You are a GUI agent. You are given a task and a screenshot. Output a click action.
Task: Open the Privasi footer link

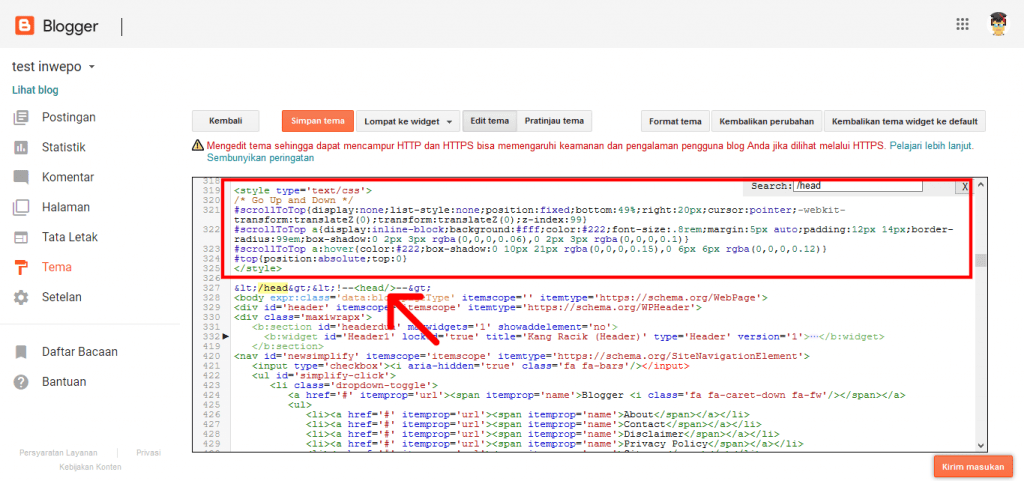tap(148, 452)
